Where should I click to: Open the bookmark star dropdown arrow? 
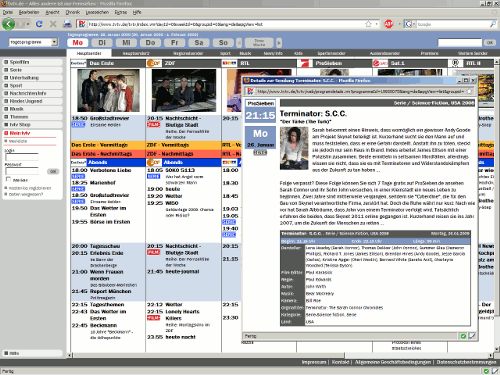pos(376,24)
